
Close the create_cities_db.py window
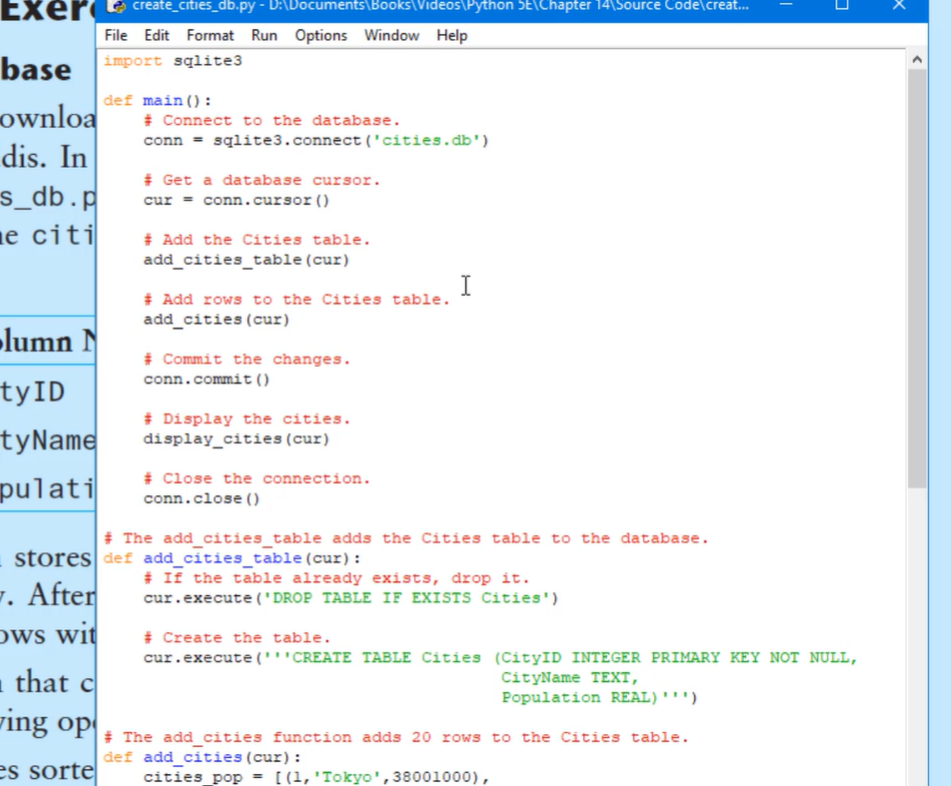point(899,5)
